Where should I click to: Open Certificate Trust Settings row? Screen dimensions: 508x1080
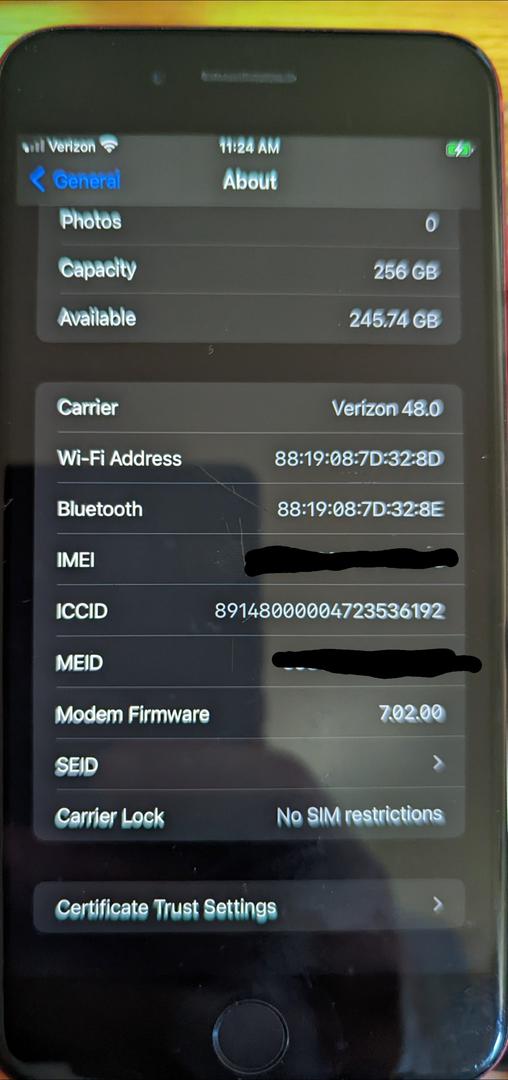pyautogui.click(x=249, y=906)
